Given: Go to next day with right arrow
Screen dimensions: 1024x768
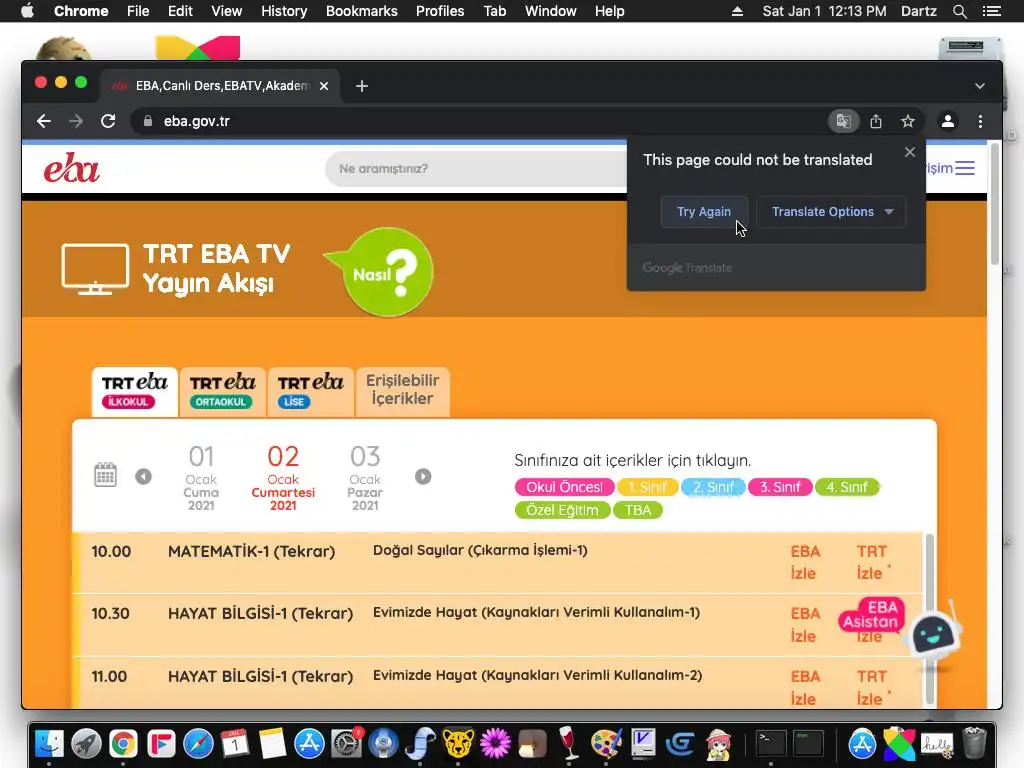Looking at the screenshot, I should pos(423,477).
